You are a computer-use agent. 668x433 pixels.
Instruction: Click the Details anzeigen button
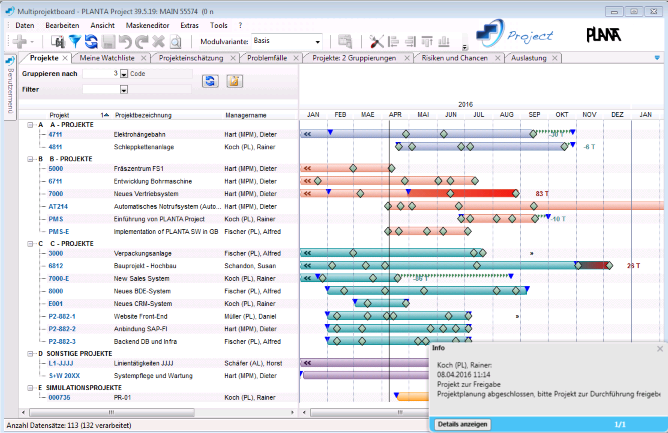(463, 424)
